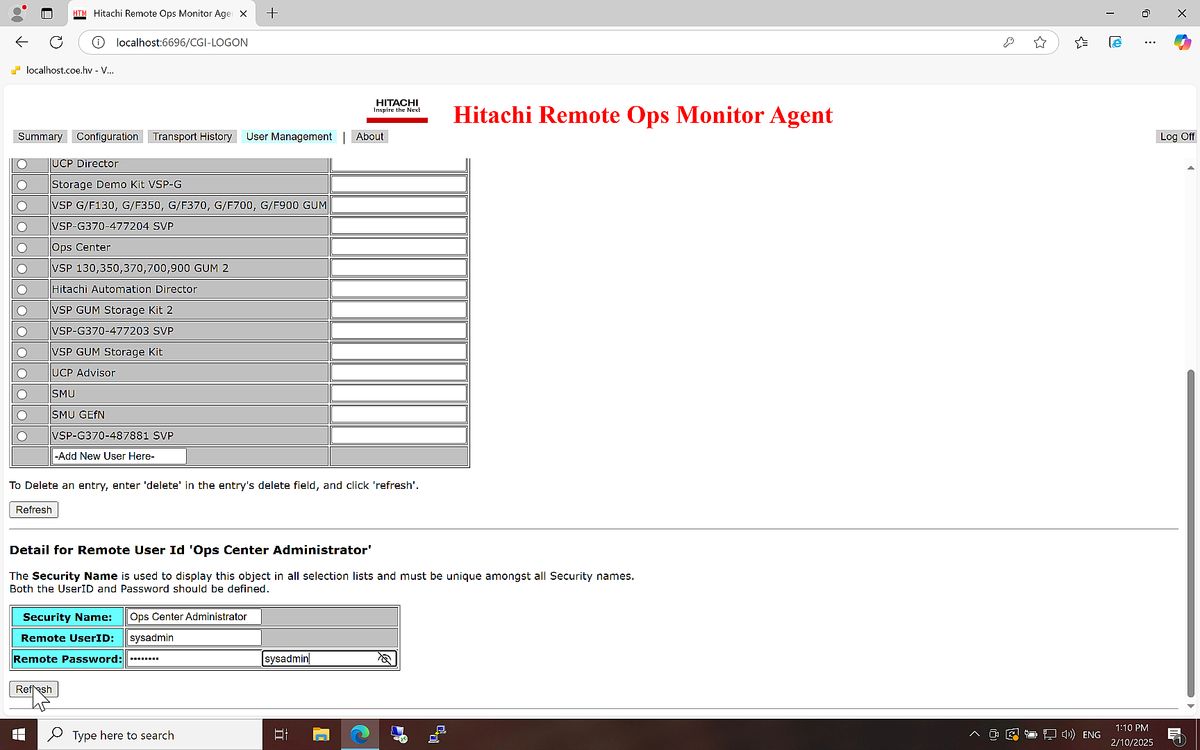Click Refresh button under Remote Password
Viewport: 1200px width, 750px height.
tap(34, 690)
